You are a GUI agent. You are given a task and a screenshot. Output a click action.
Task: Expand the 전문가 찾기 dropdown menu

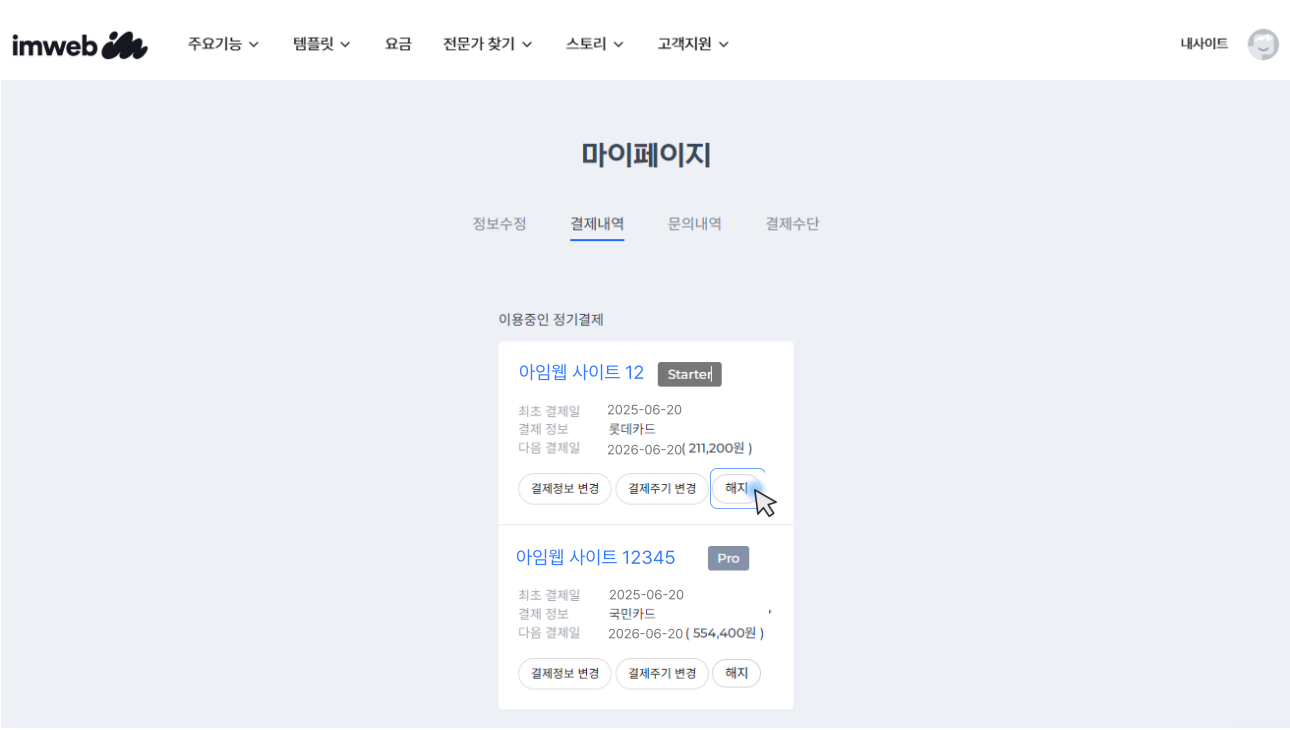tap(488, 44)
